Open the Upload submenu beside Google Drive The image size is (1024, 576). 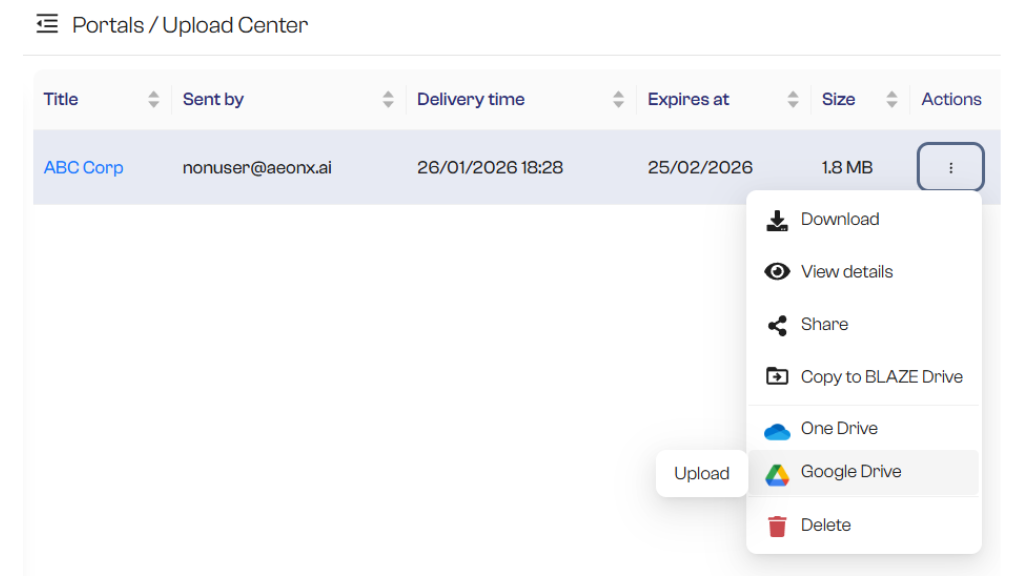[x=701, y=472]
